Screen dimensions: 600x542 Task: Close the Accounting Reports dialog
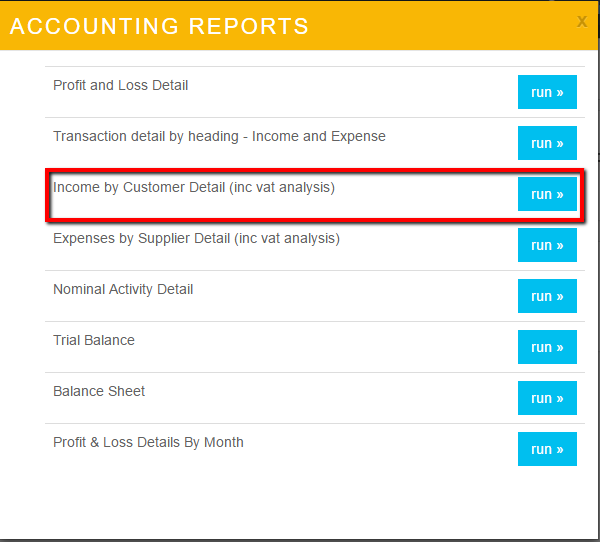tap(582, 21)
